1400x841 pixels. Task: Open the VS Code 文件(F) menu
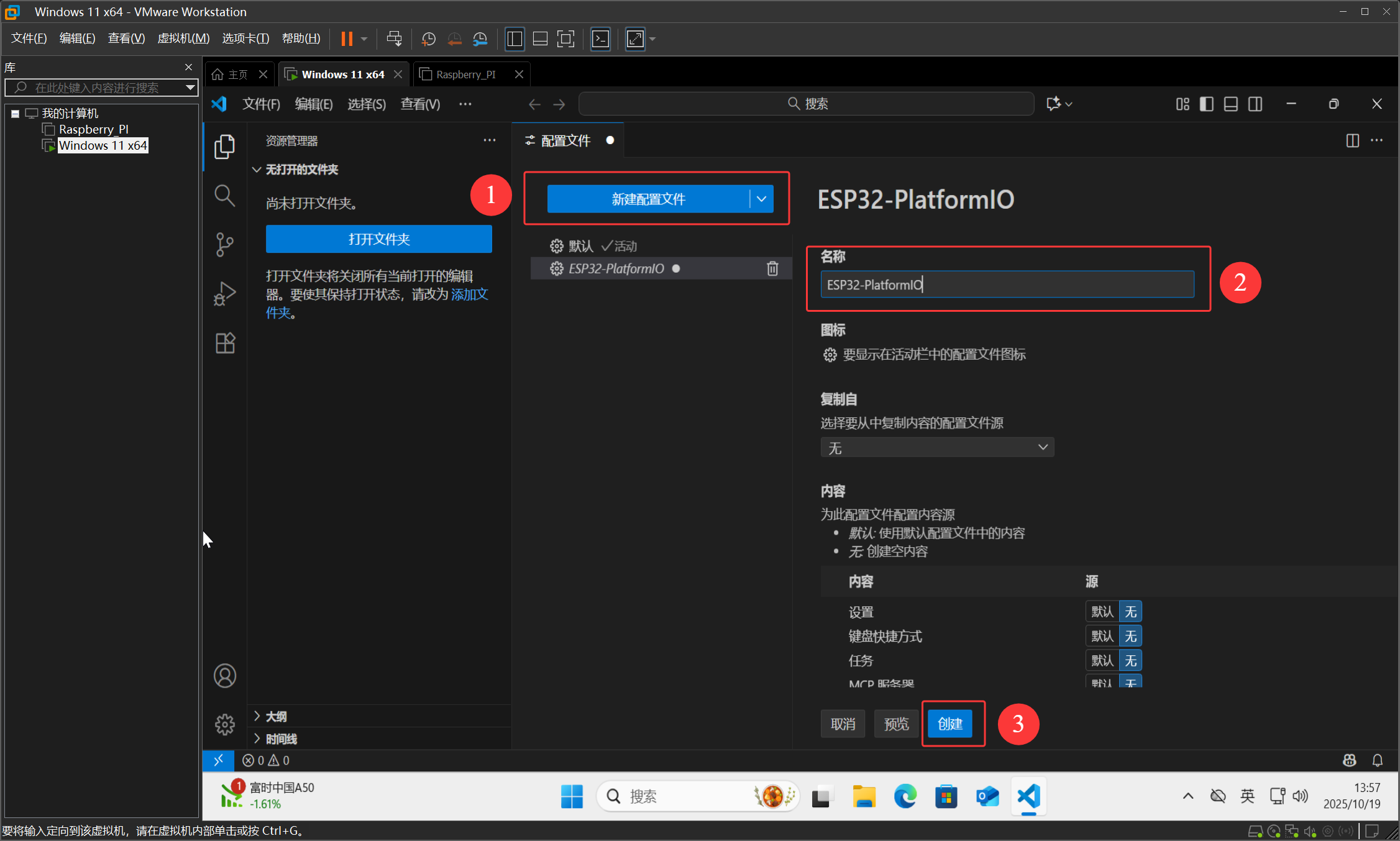[261, 104]
